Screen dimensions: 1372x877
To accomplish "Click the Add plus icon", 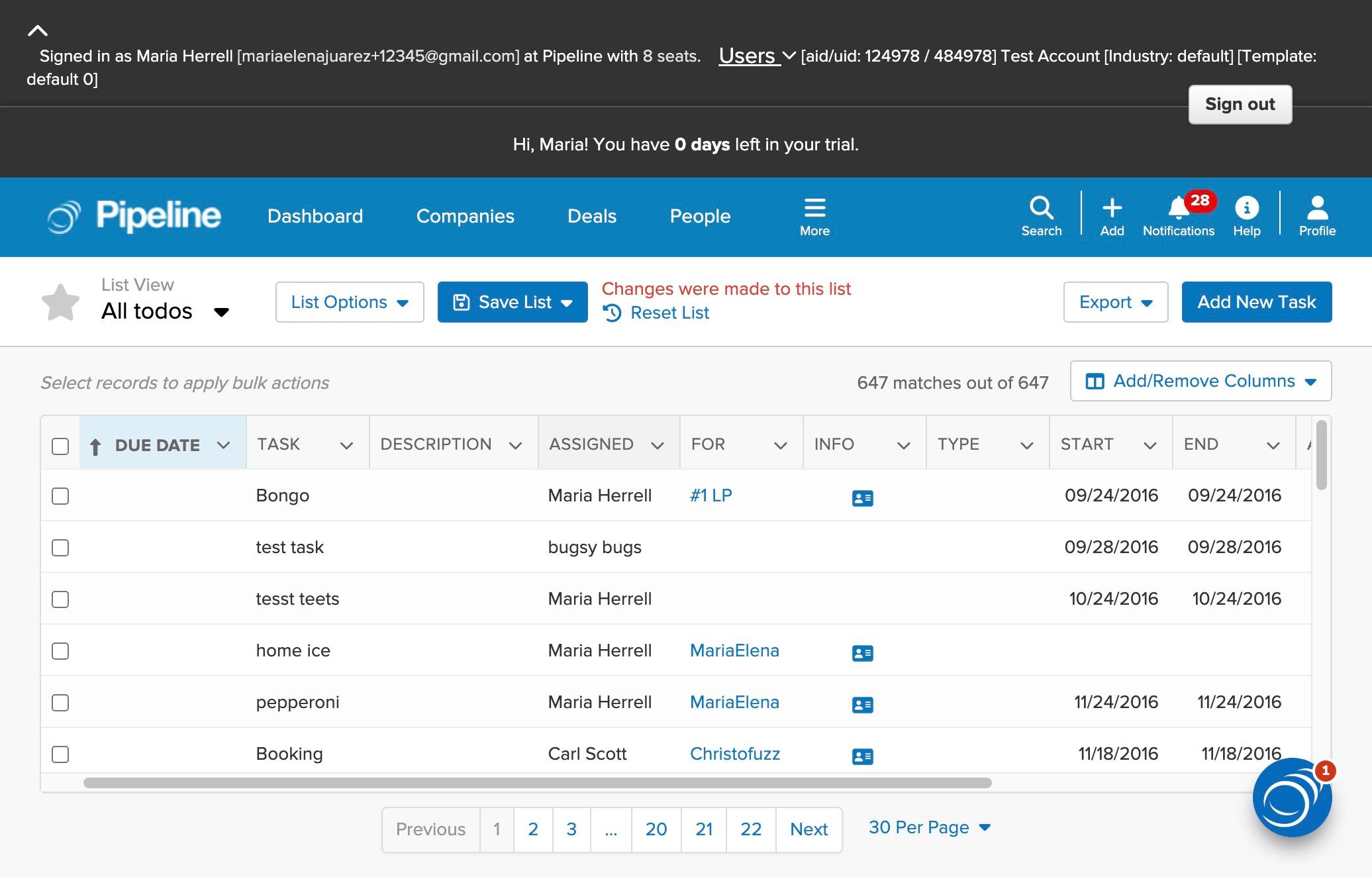I will (1112, 215).
